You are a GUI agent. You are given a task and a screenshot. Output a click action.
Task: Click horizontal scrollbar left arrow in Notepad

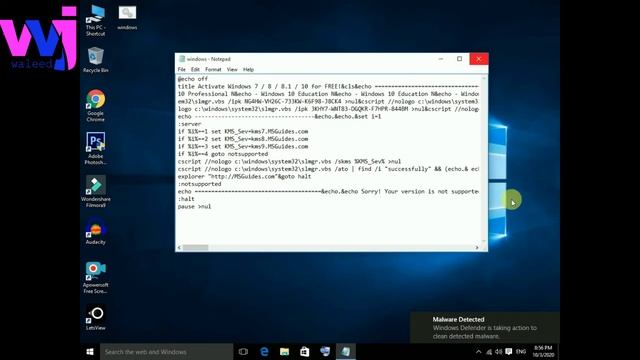(x=179, y=247)
